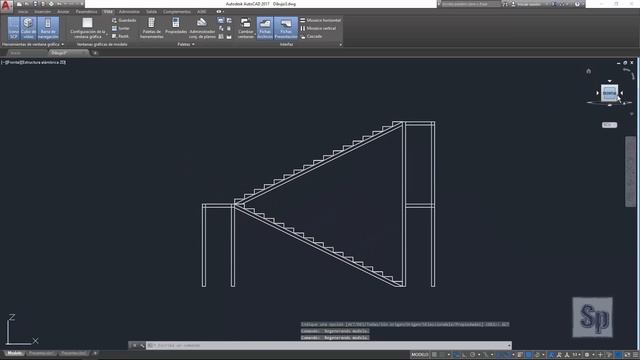Close the command line with X
This screenshot has width=640, height=360.
[134, 345]
